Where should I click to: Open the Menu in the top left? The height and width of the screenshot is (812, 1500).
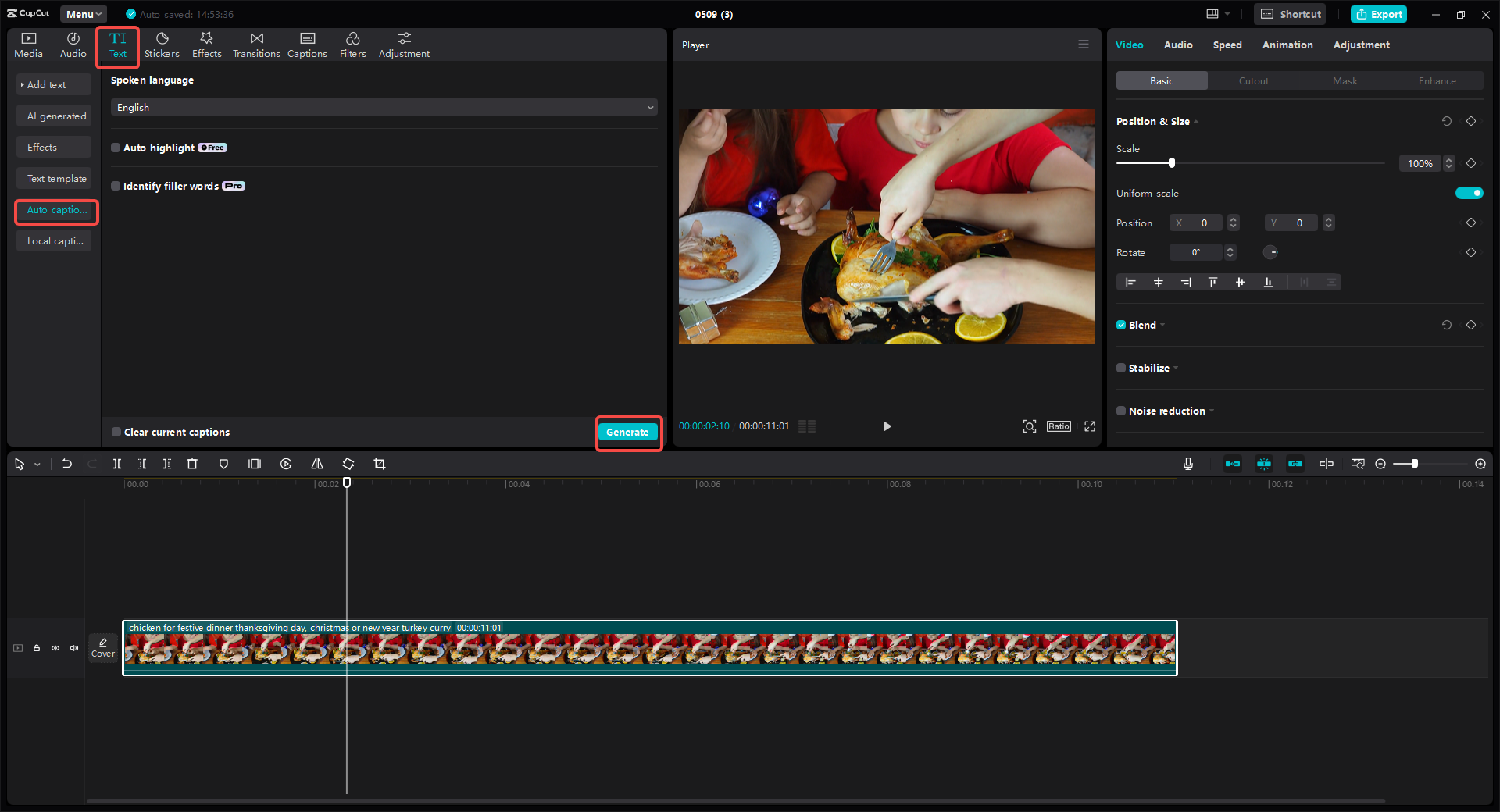click(x=82, y=13)
